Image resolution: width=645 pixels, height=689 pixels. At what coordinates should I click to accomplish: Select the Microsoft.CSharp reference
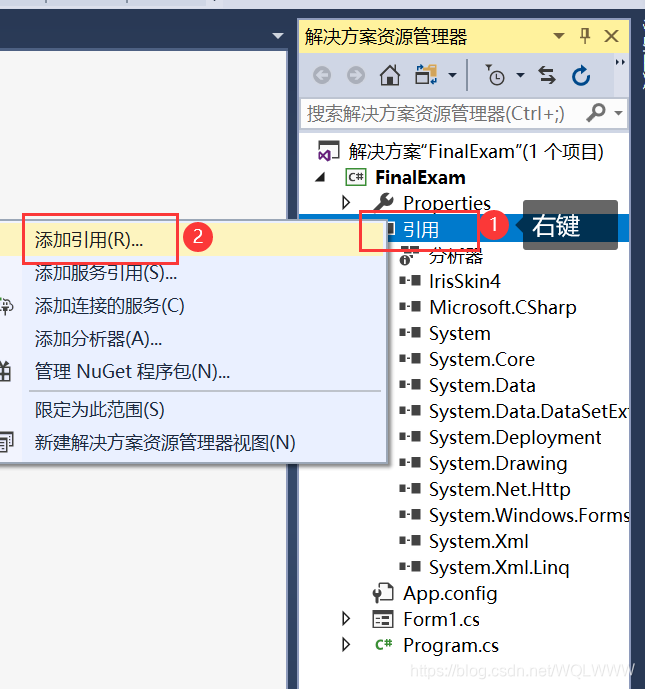[503, 308]
